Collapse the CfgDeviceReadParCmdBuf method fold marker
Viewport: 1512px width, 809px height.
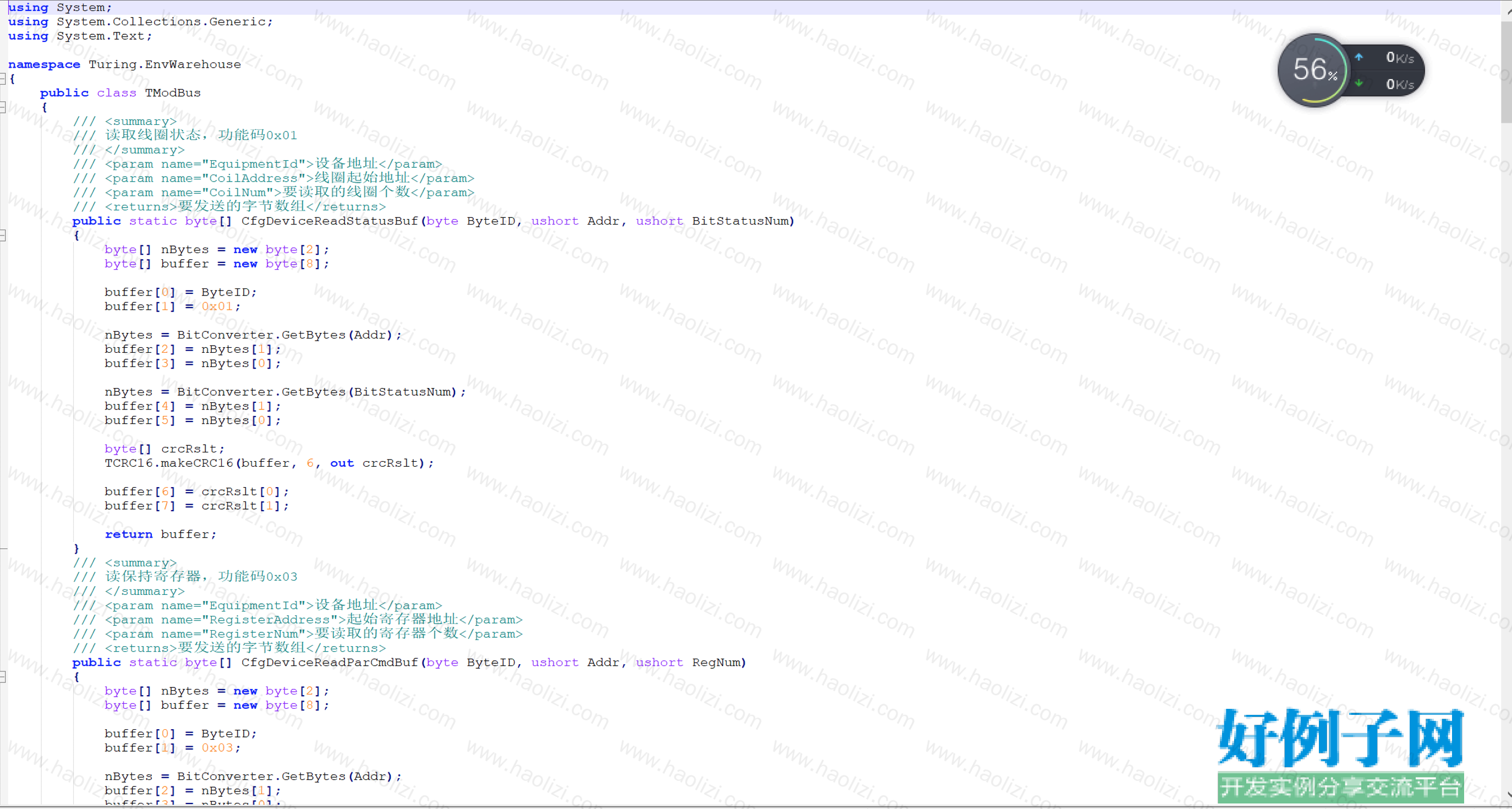3,677
